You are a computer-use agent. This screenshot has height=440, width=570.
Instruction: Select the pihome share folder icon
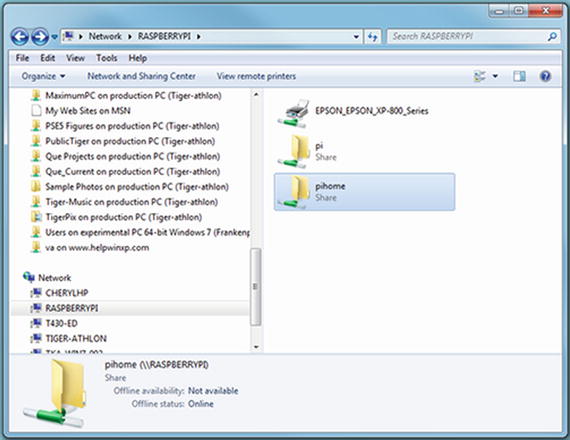[x=294, y=192]
